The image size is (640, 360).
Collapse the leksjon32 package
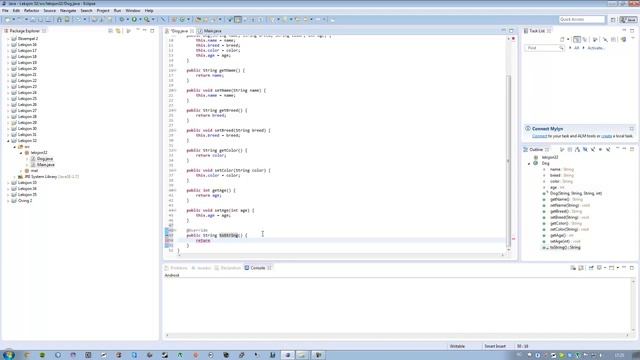point(21,153)
